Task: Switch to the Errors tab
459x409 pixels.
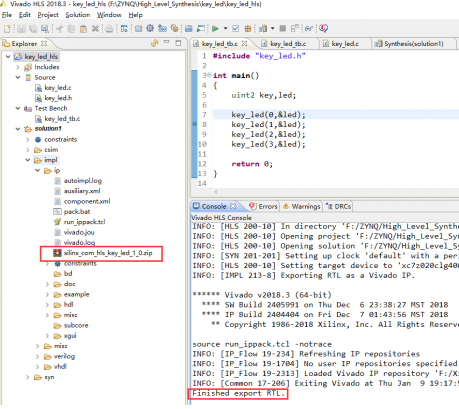Action: [264, 206]
